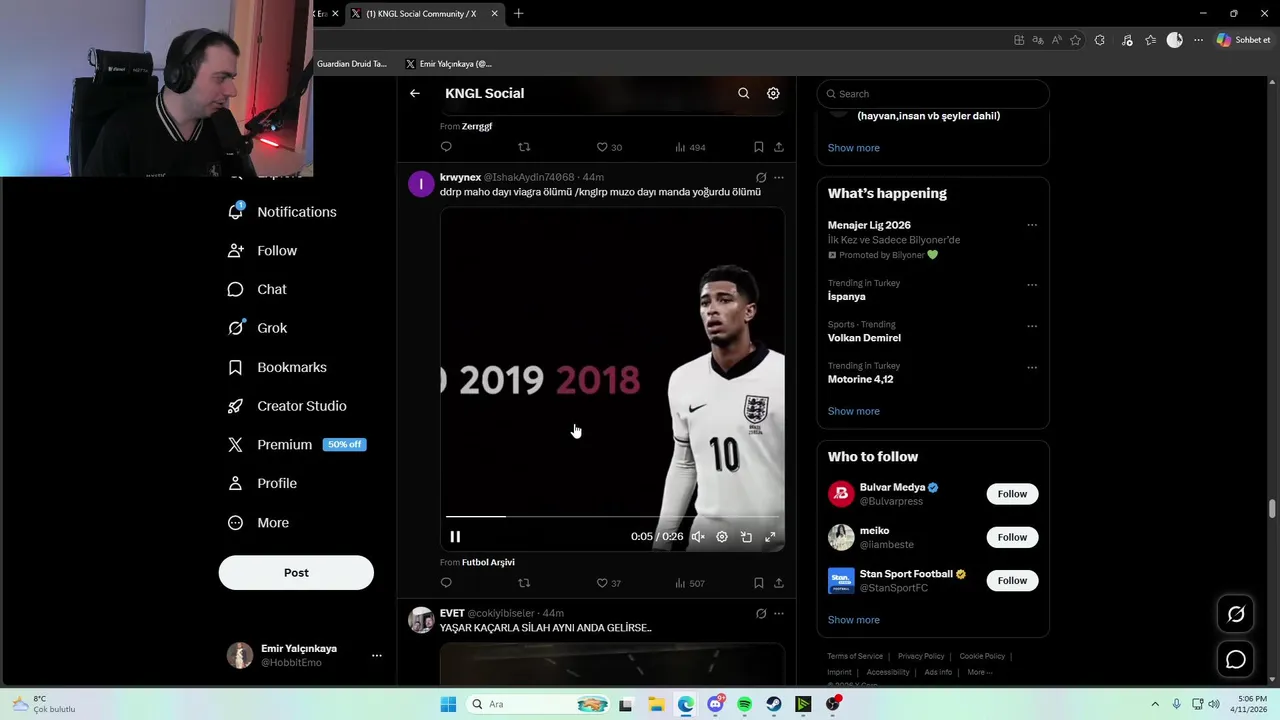Open search icon in KNGL Social header

(x=743, y=93)
